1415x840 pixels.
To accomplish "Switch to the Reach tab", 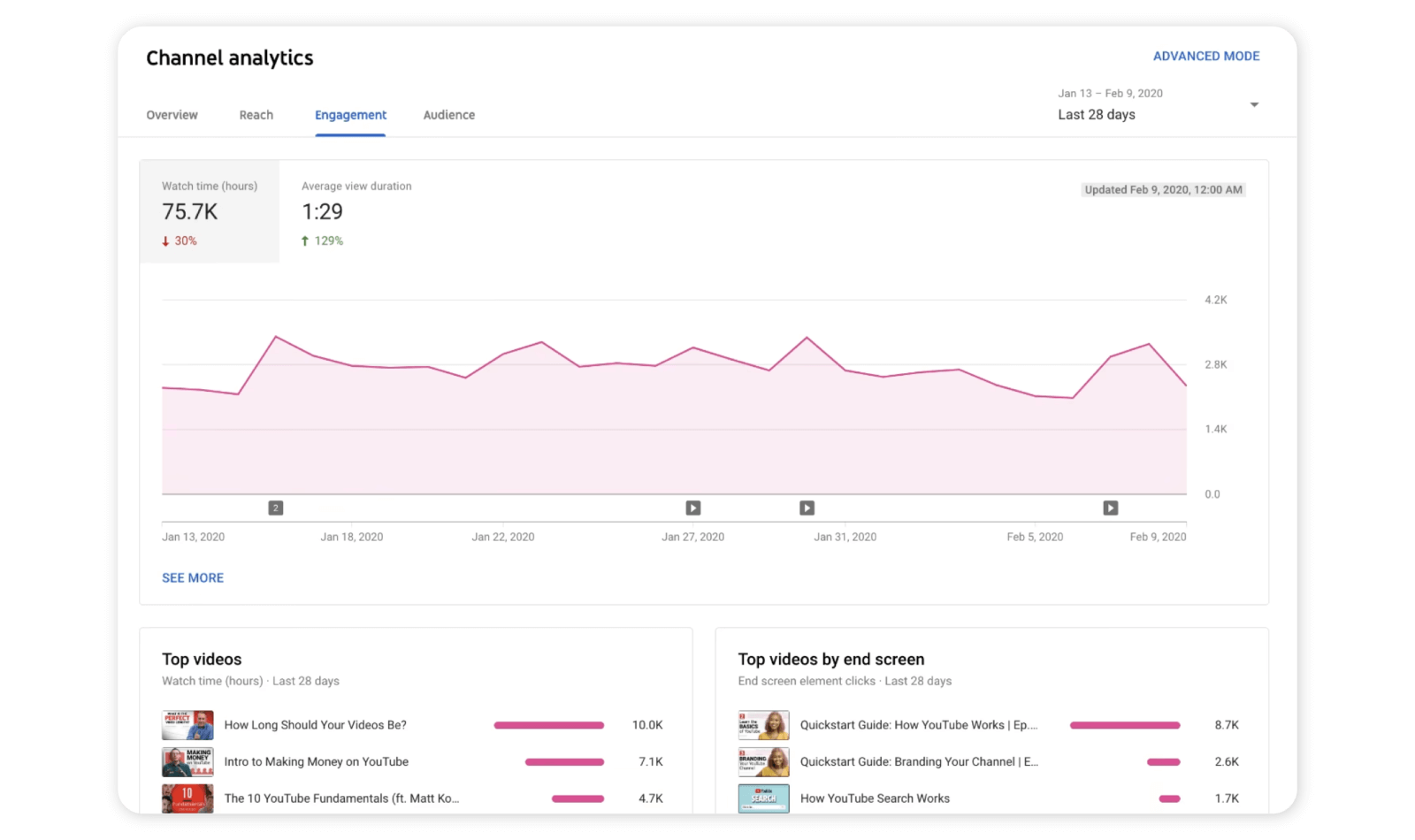I will tap(256, 115).
